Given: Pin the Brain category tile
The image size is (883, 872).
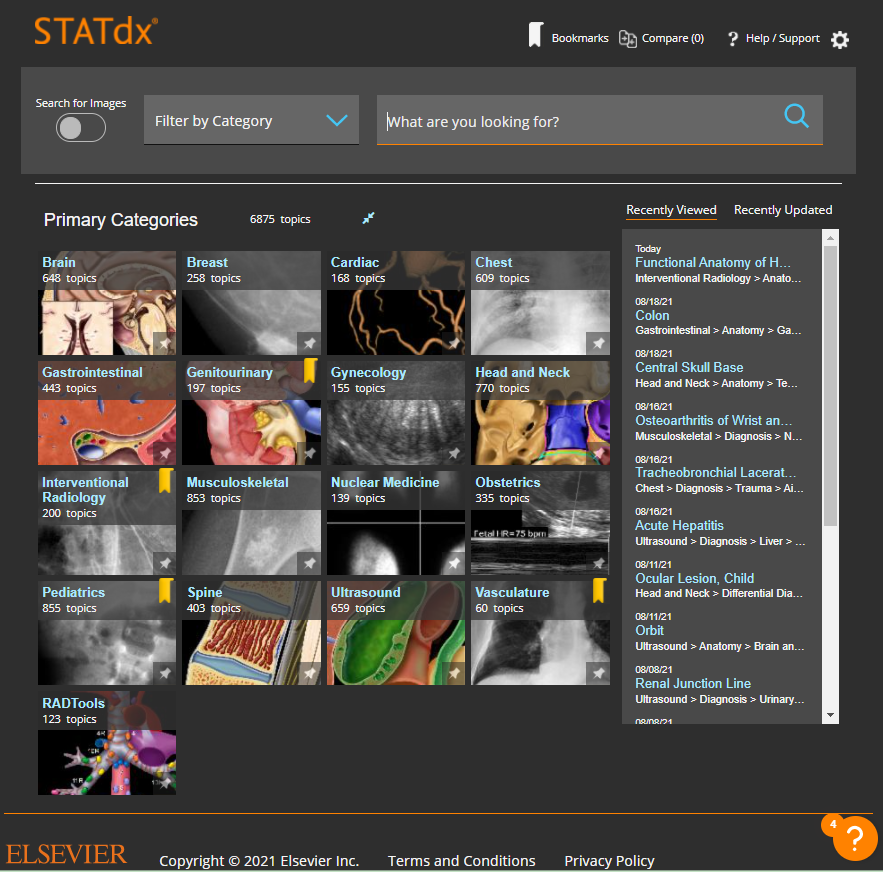Looking at the screenshot, I should (164, 343).
